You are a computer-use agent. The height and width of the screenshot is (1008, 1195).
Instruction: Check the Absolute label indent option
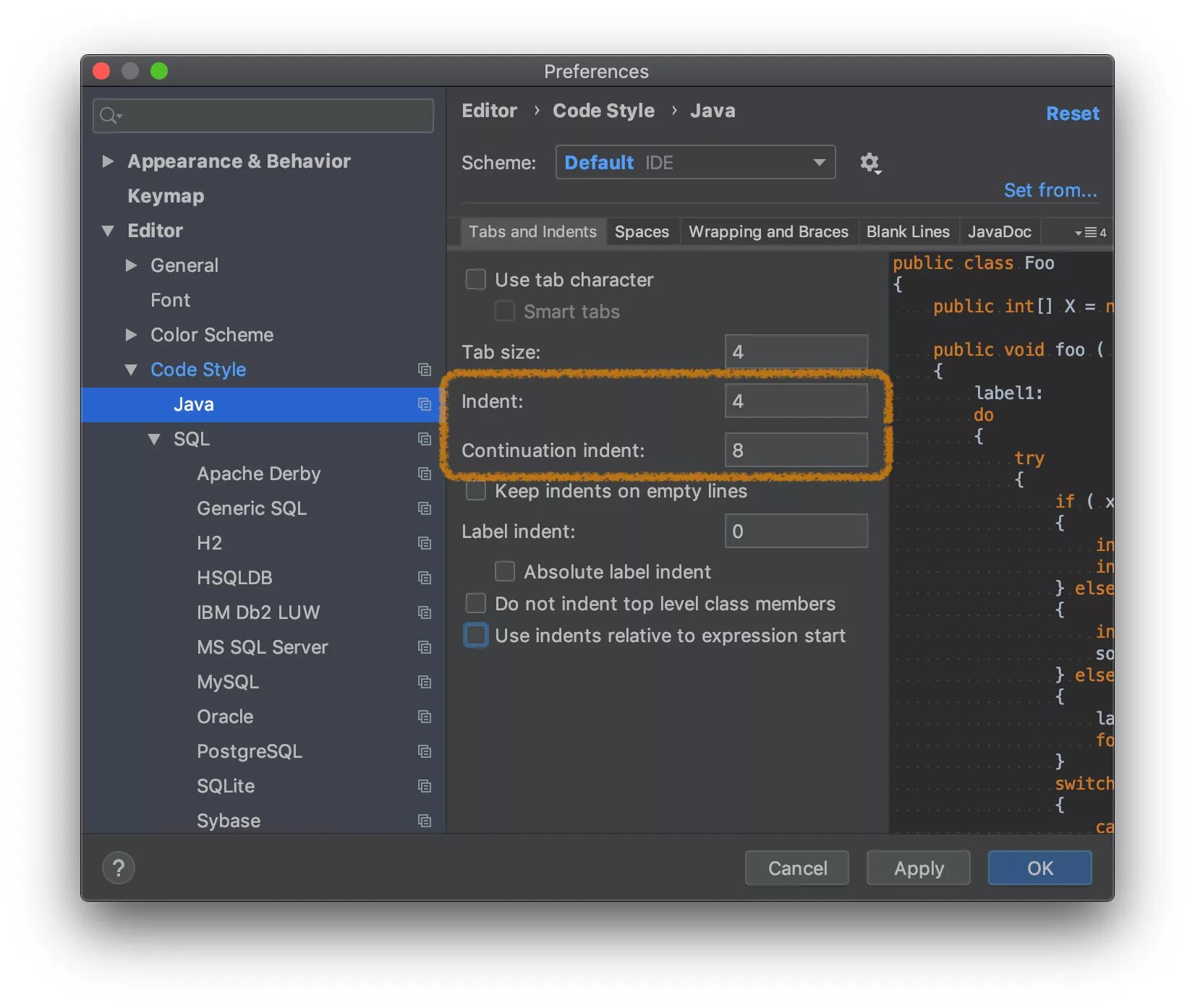(504, 571)
